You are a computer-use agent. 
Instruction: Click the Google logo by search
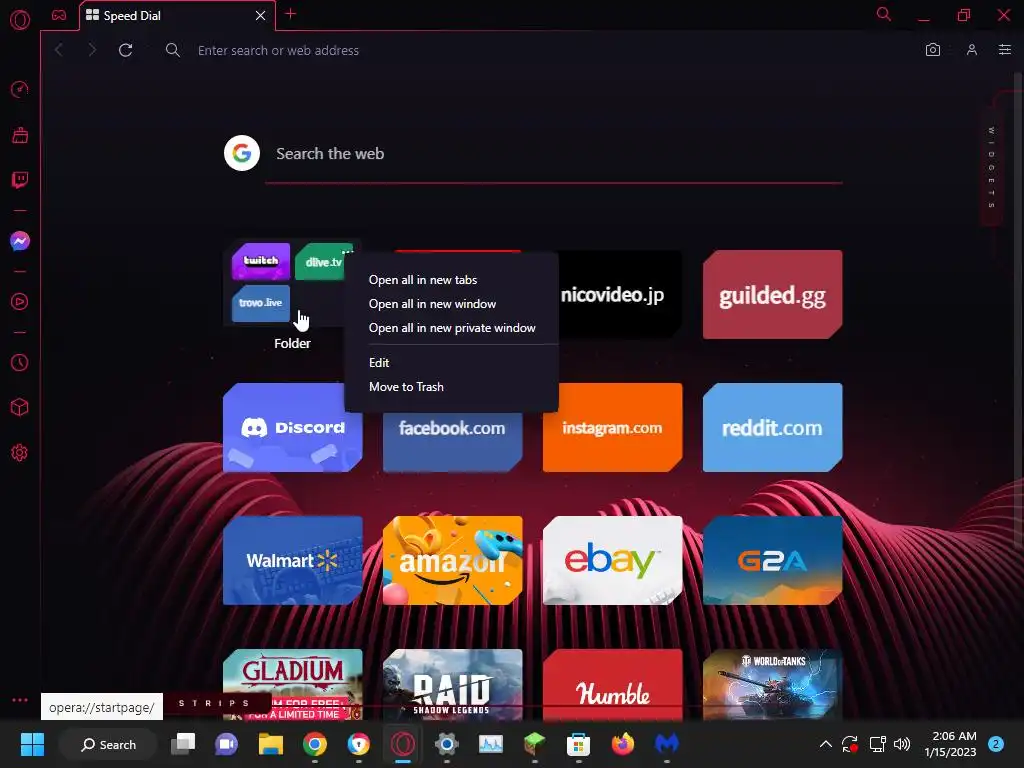242,153
